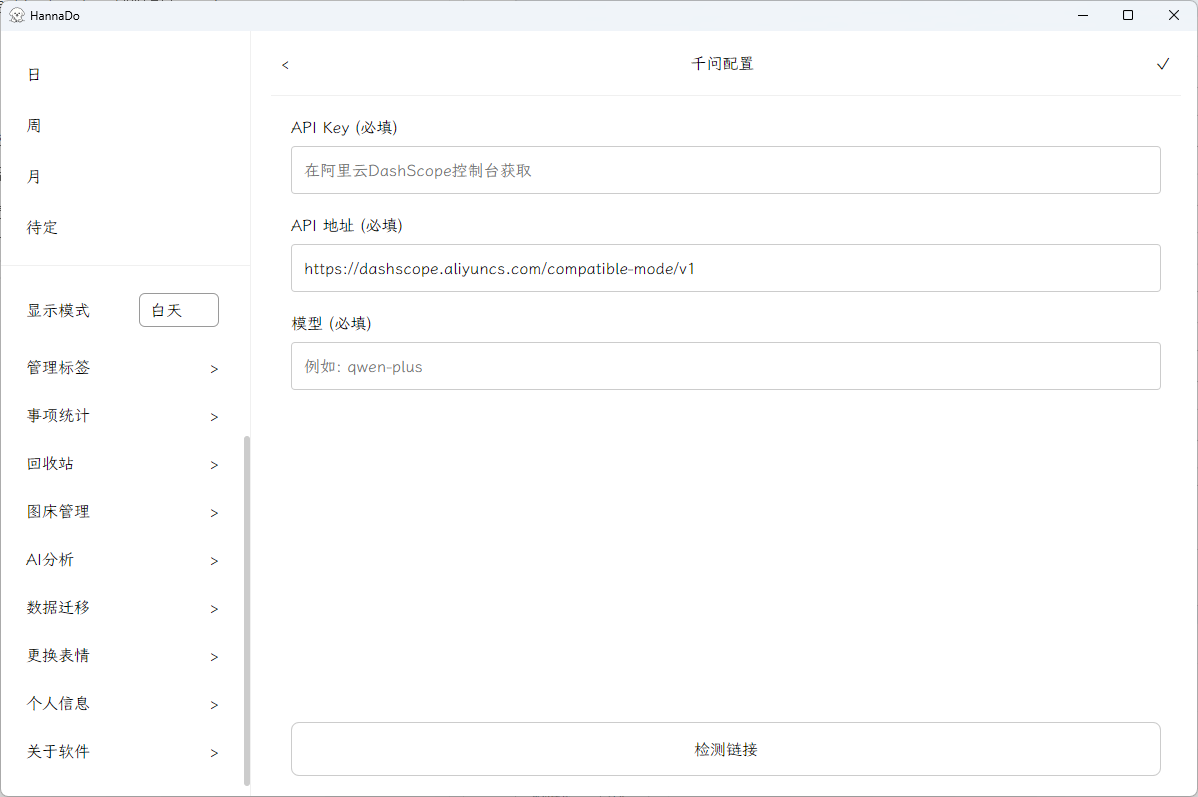Click the HannaDo app logo icon

click(16, 15)
